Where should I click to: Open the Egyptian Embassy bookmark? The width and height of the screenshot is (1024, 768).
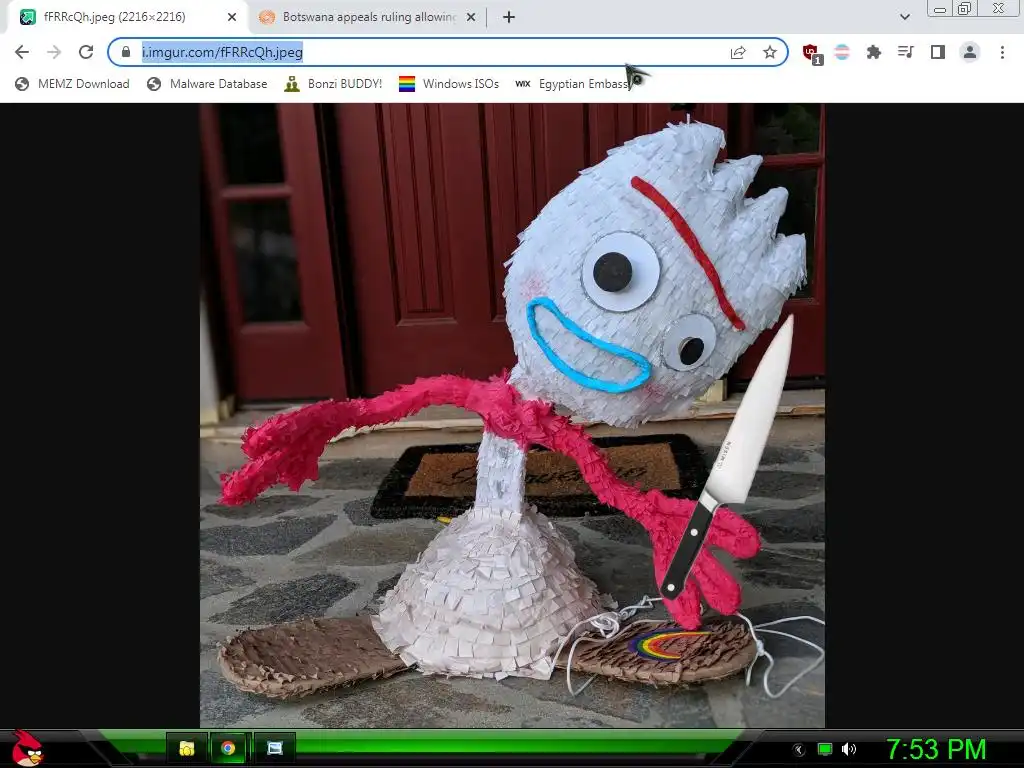(572, 84)
